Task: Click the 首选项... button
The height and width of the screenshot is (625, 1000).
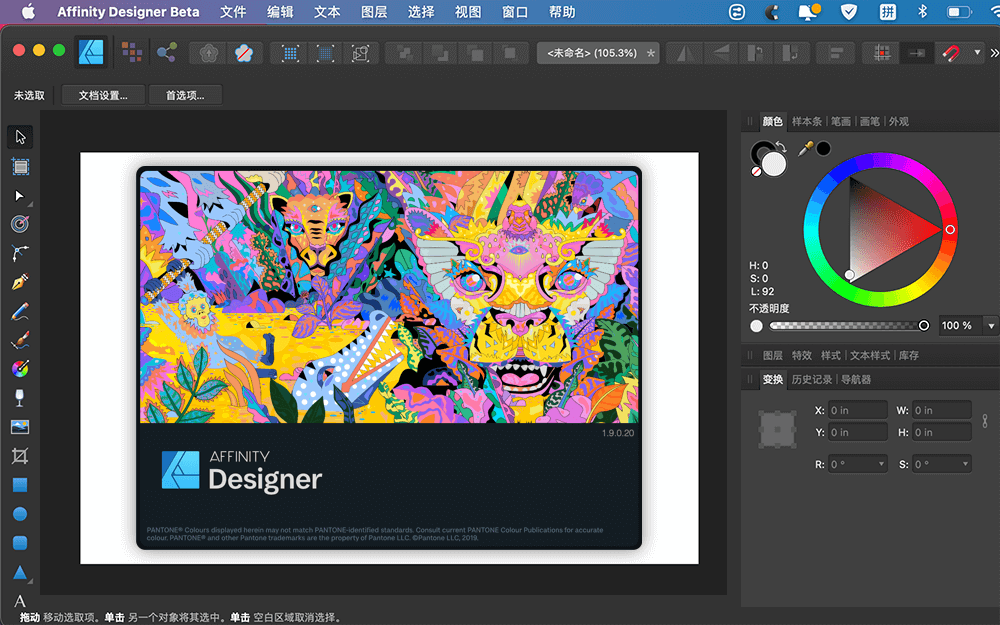Action: tap(185, 95)
